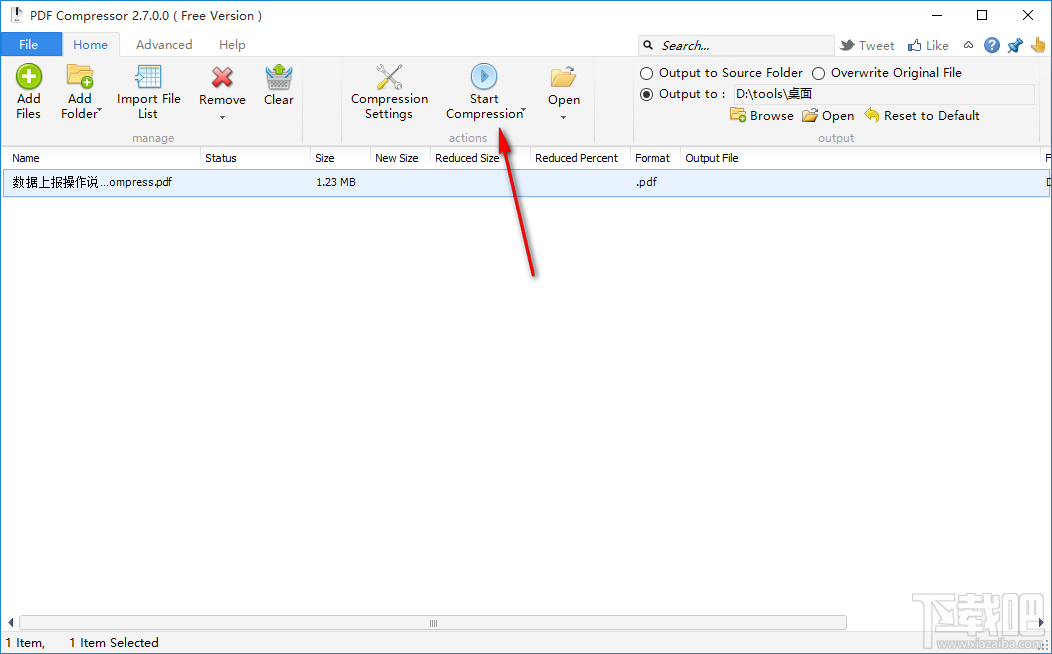This screenshot has width=1052, height=654.
Task: Click the Open folder icon in actions
Action: pos(564,77)
